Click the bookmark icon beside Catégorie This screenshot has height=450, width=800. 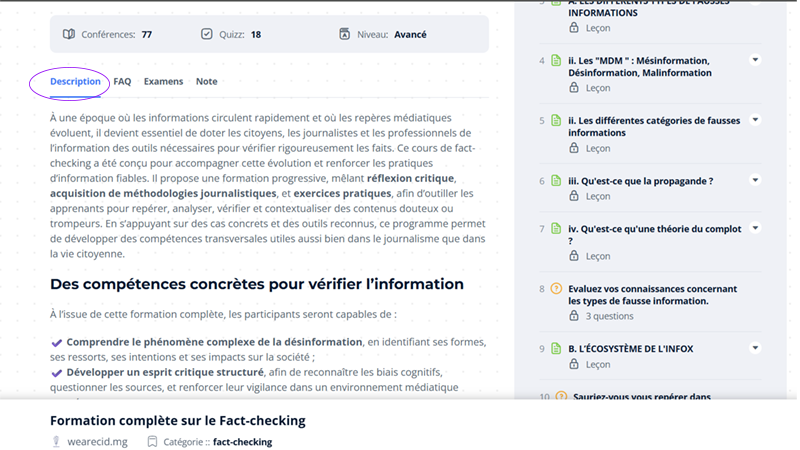click(152, 442)
